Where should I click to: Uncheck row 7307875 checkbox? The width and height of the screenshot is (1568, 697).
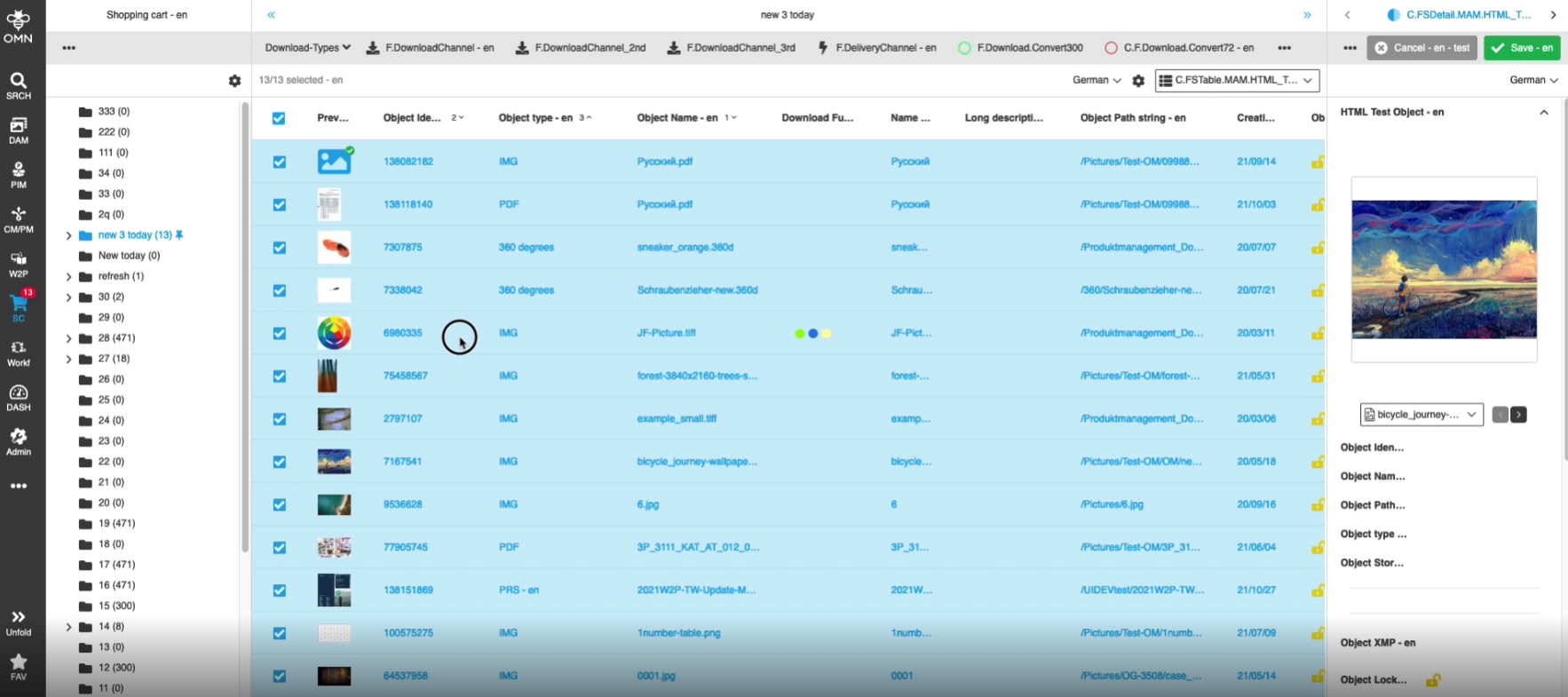point(279,248)
